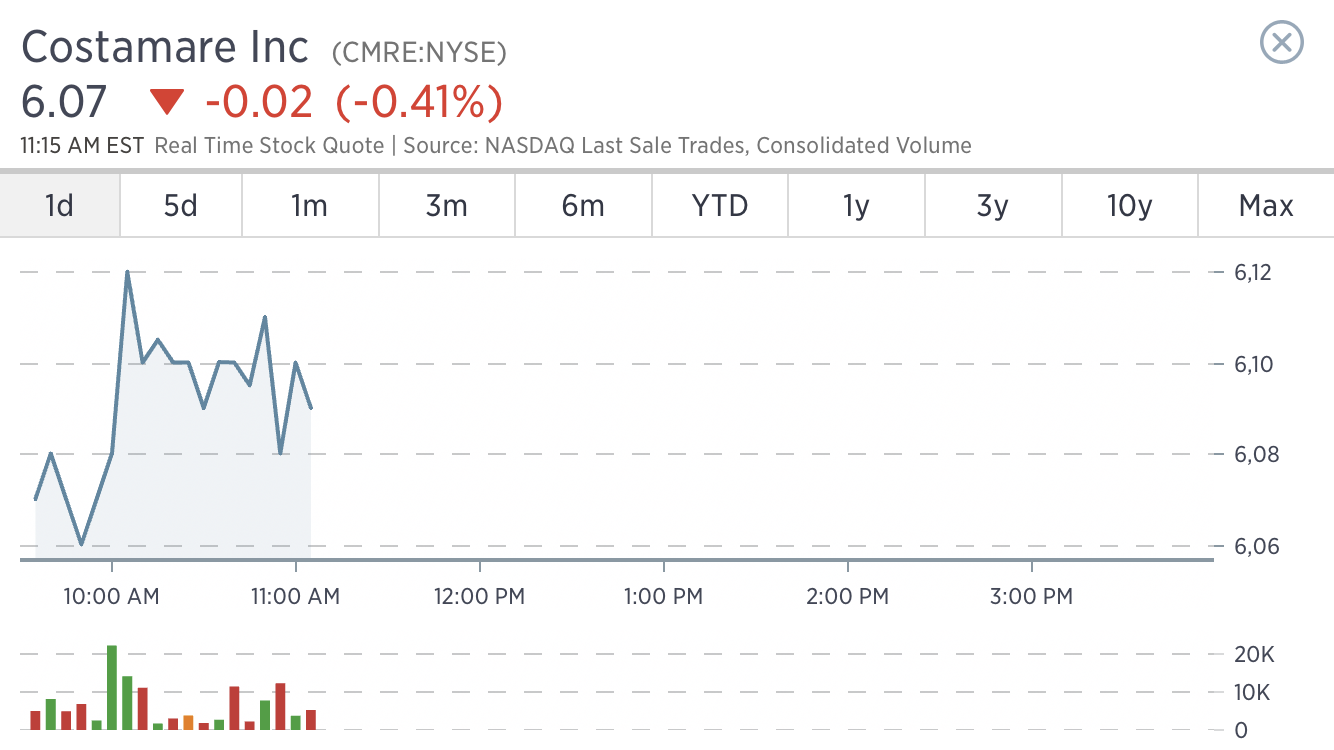
Task: Click the 11:00 AM time axis label
Action: tap(294, 597)
